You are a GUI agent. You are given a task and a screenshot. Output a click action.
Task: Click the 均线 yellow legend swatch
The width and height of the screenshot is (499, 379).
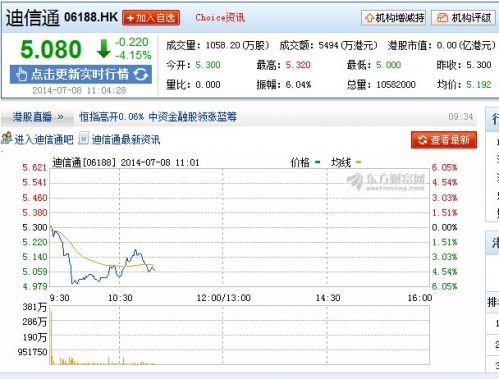point(358,162)
